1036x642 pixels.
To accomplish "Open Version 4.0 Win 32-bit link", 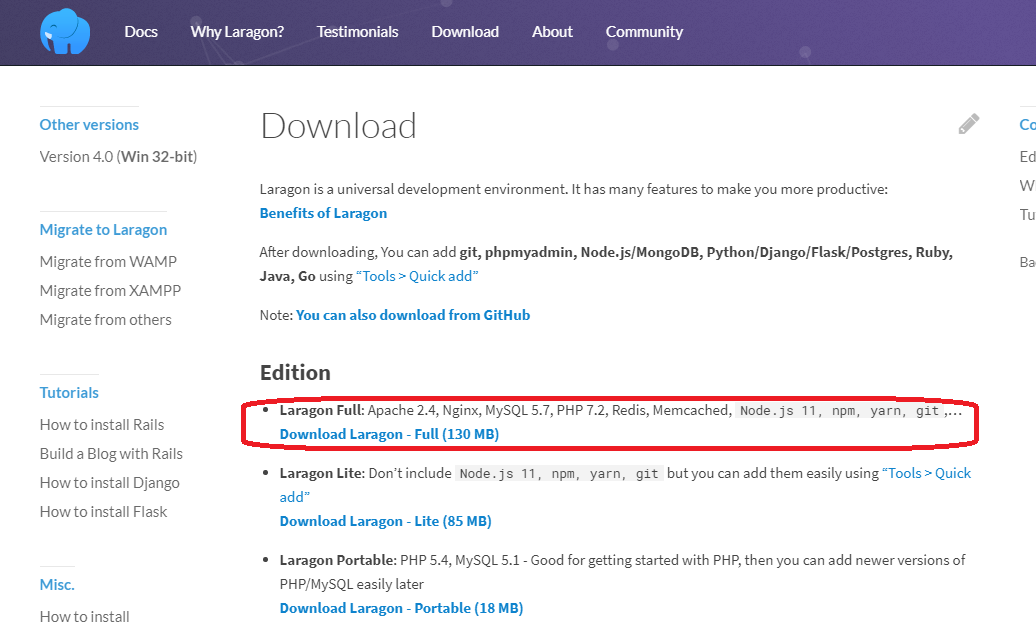I will (118, 157).
